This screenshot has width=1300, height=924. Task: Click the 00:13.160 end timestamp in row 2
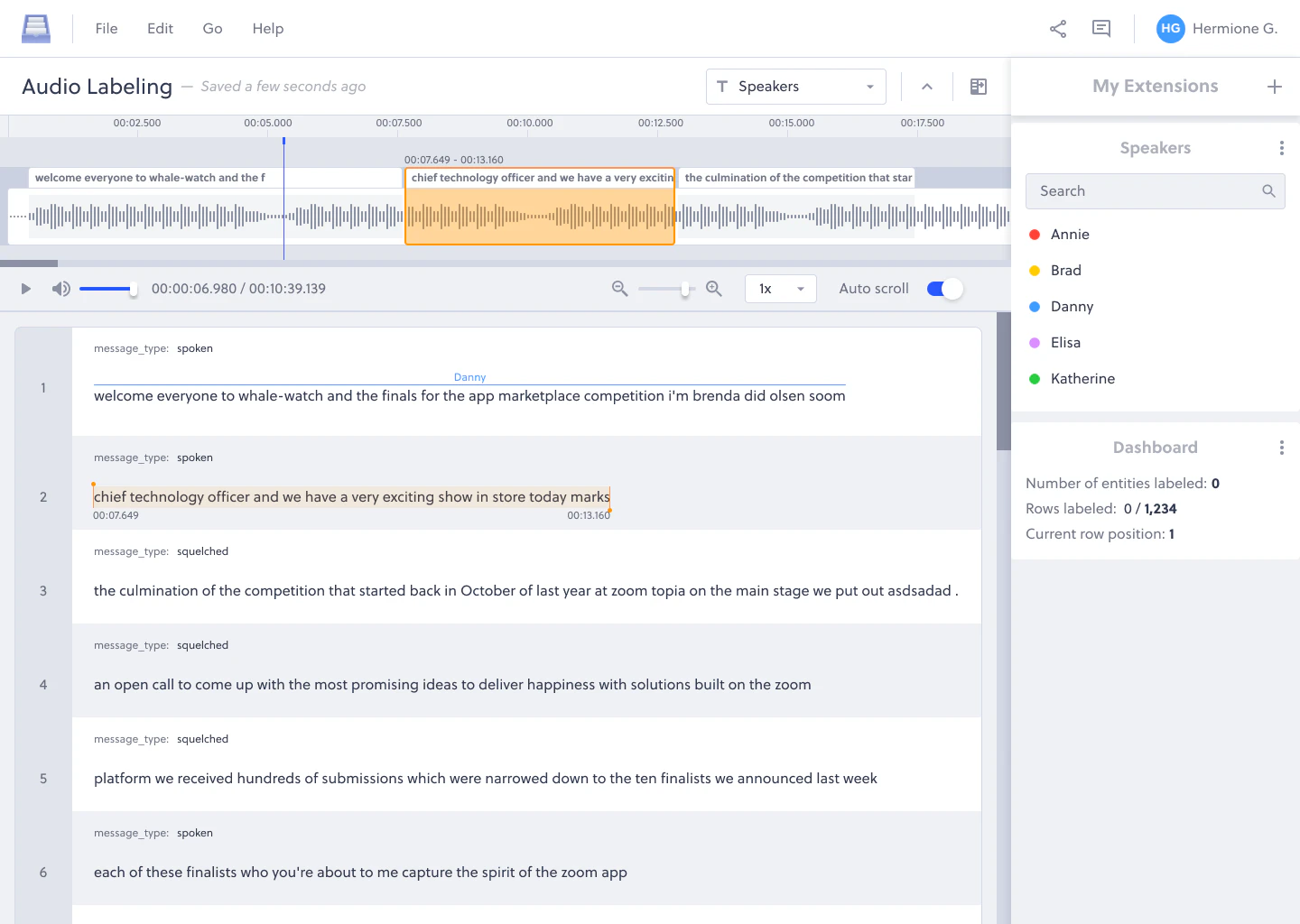click(589, 516)
